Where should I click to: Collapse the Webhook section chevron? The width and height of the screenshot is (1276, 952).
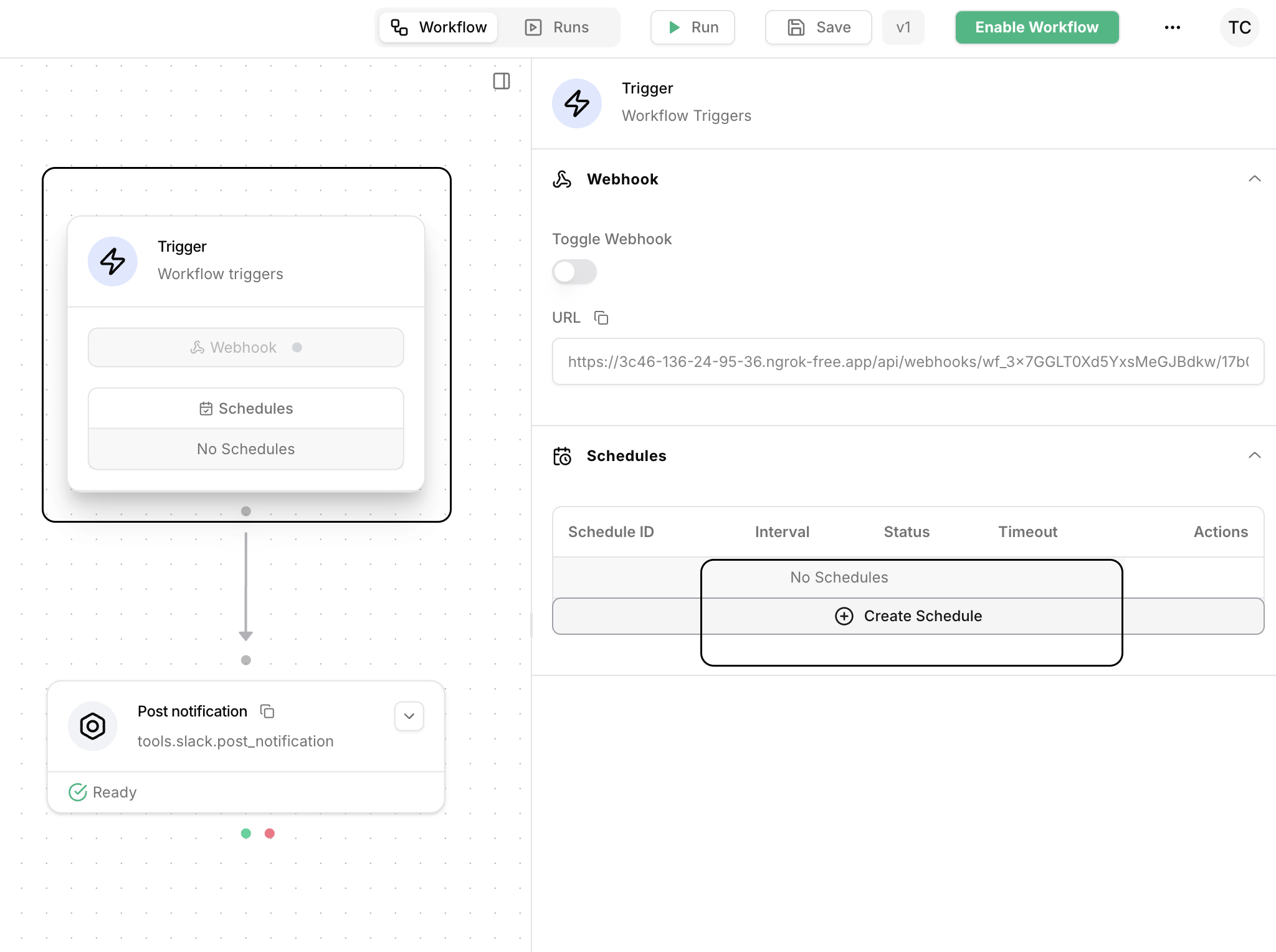1254,179
